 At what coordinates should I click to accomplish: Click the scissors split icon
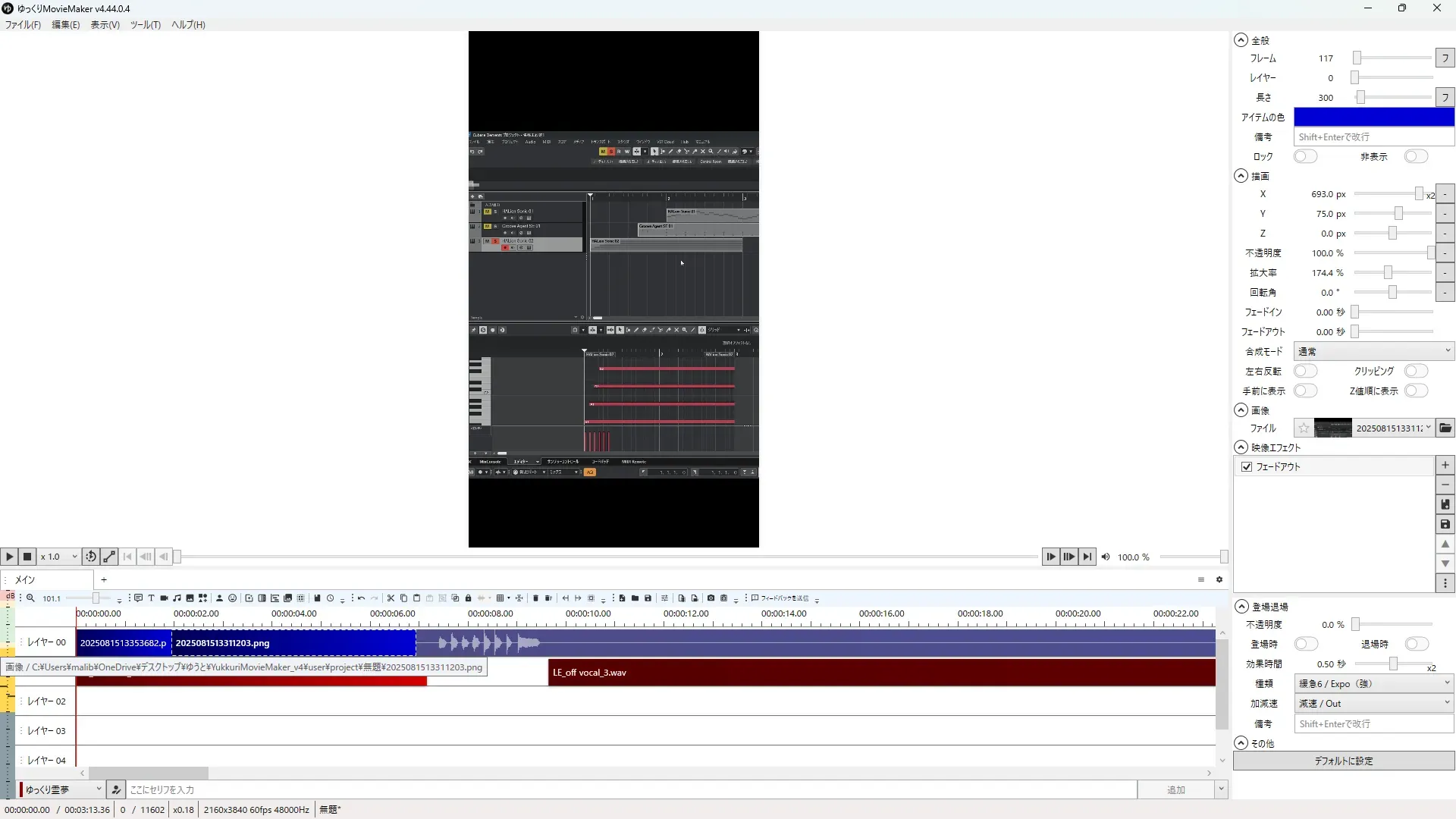(391, 598)
